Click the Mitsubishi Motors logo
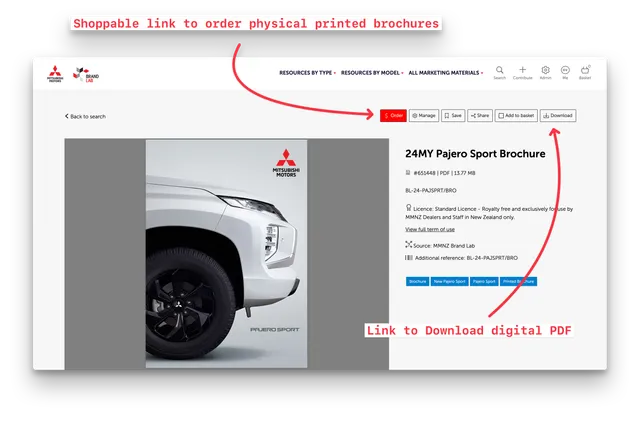The width and height of the screenshot is (640, 427). [x=55, y=73]
